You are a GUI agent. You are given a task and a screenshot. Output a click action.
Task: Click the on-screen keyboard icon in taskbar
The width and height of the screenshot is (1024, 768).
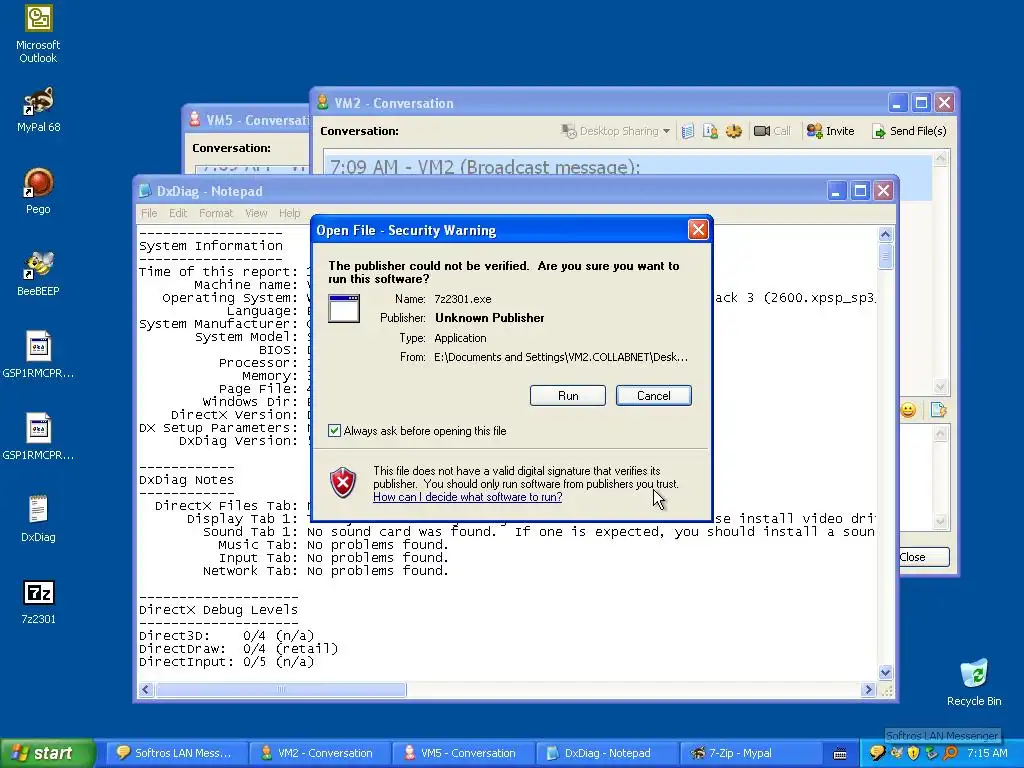tap(840, 754)
